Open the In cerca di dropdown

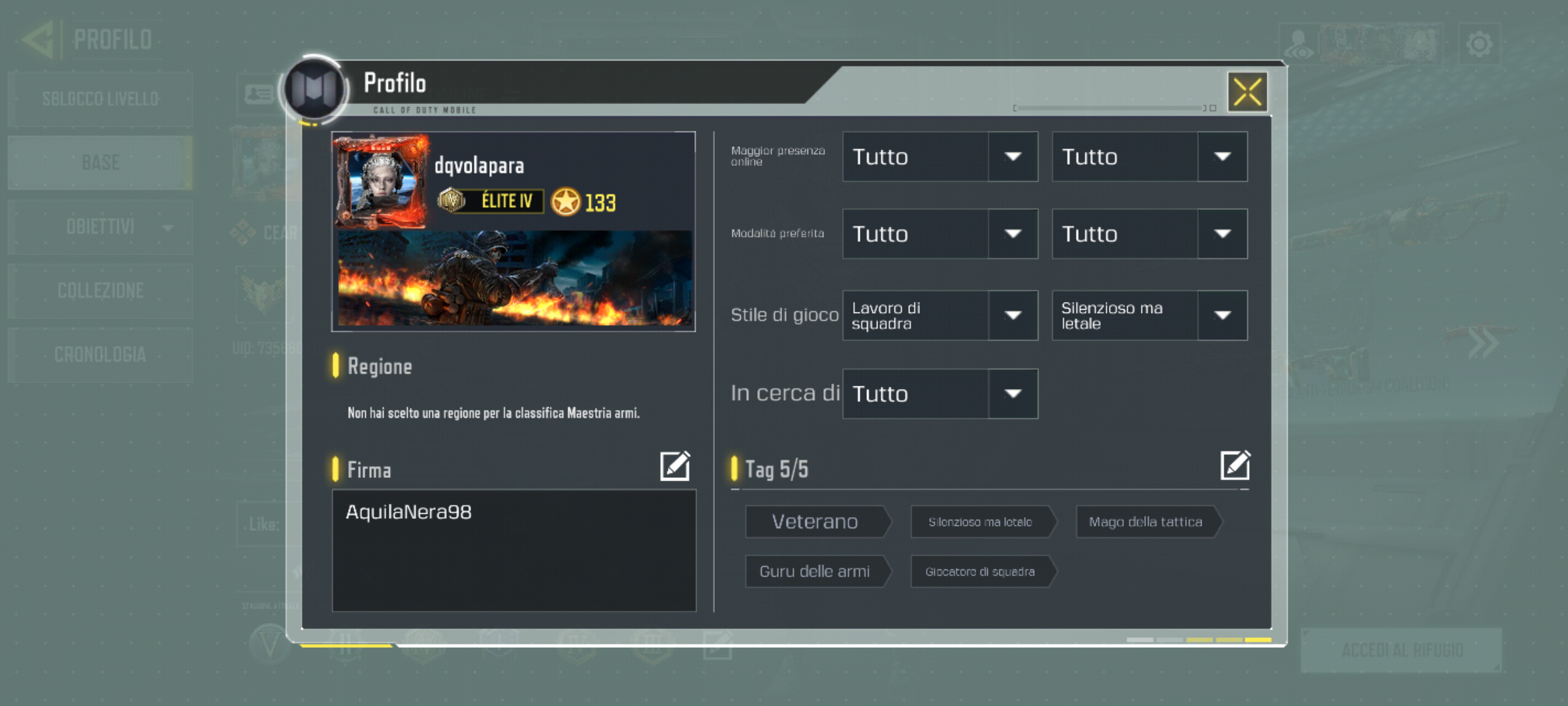click(x=940, y=394)
